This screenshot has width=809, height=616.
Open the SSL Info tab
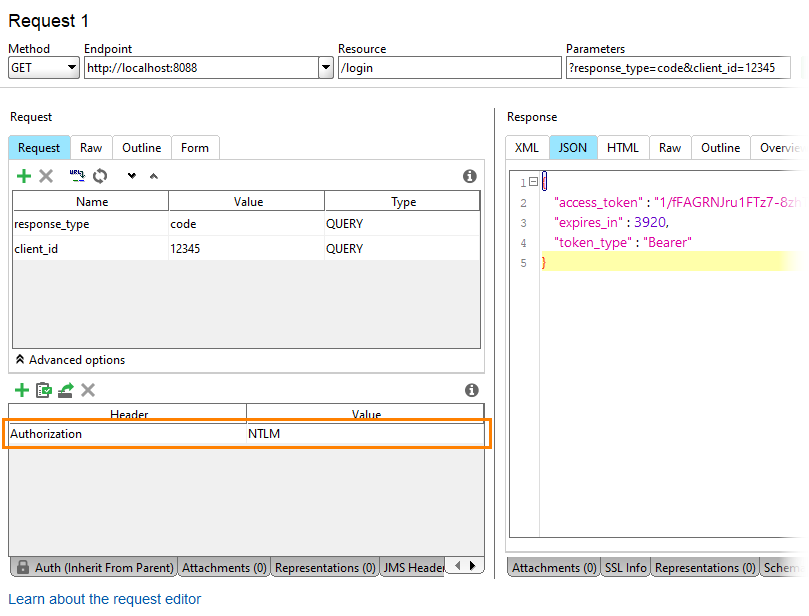coord(625,567)
